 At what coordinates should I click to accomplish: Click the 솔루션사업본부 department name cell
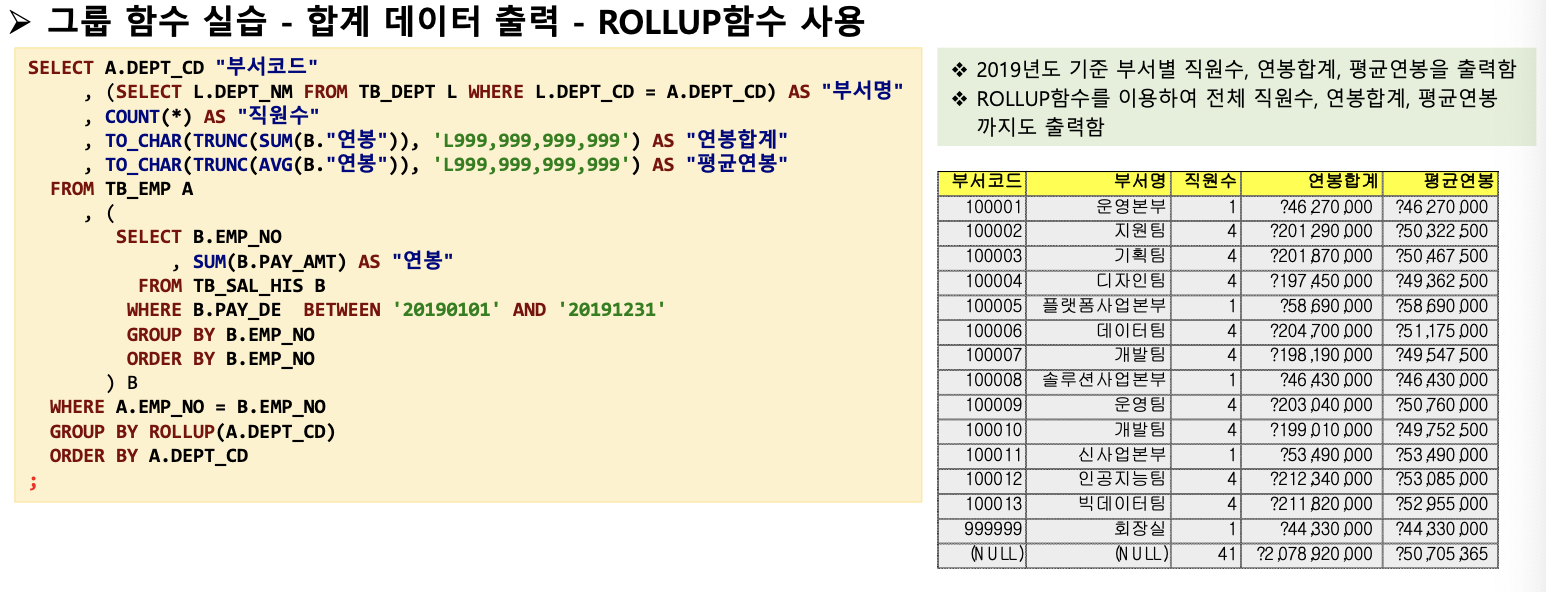tap(1098, 381)
